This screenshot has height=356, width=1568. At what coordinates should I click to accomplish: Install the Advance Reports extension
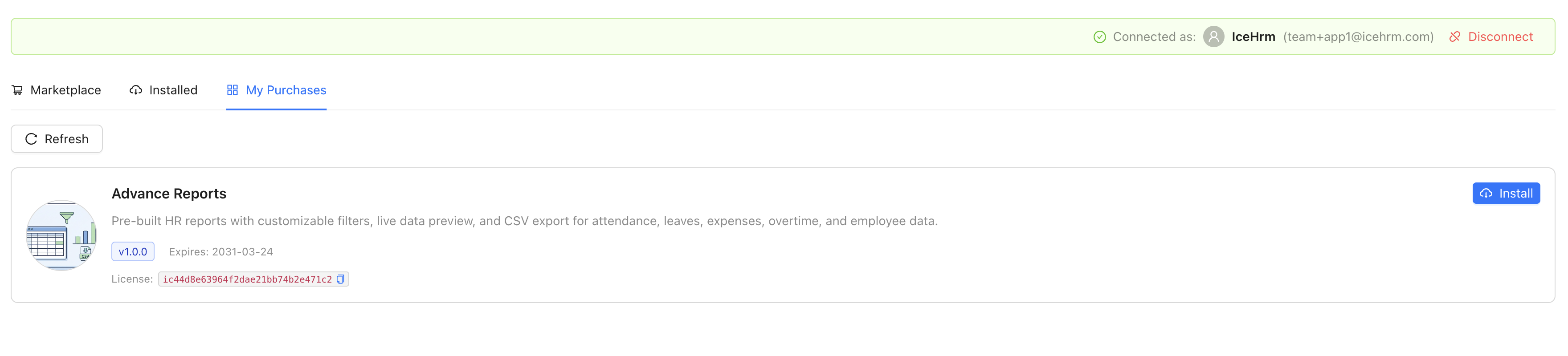[x=1506, y=194]
